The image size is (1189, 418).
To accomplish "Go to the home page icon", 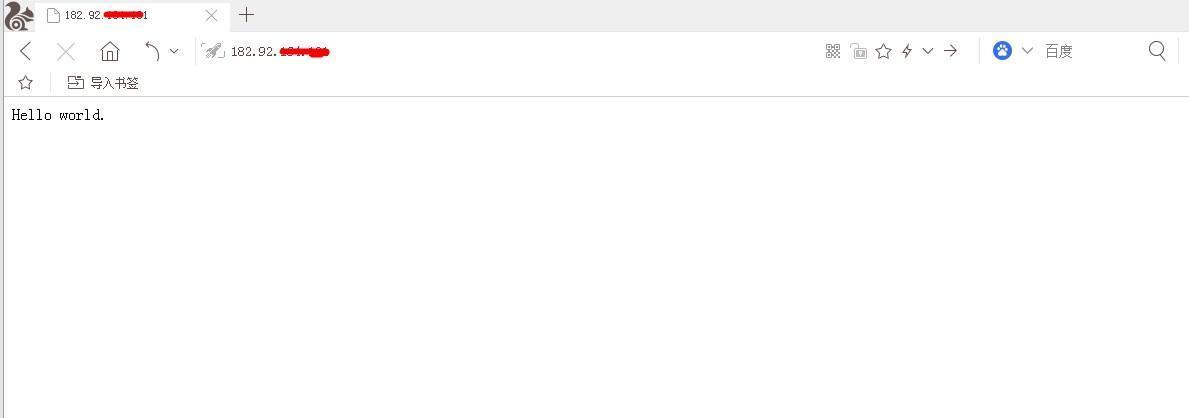I will (110, 52).
